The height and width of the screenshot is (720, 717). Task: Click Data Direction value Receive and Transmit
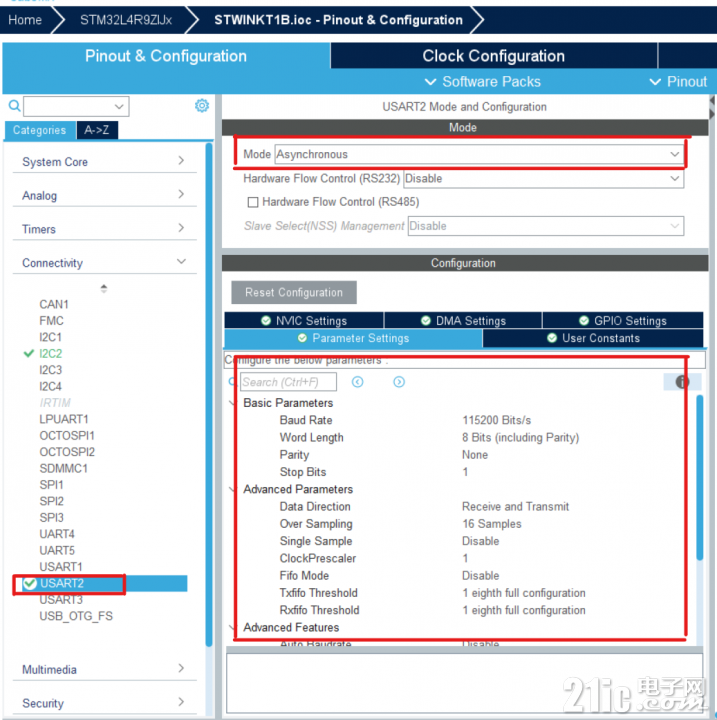pos(515,506)
